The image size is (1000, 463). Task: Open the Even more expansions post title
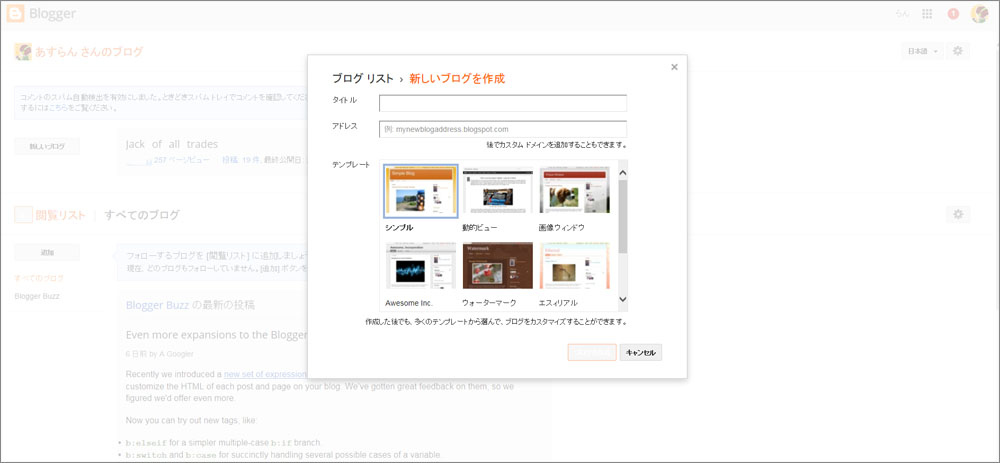pyautogui.click(x=217, y=335)
